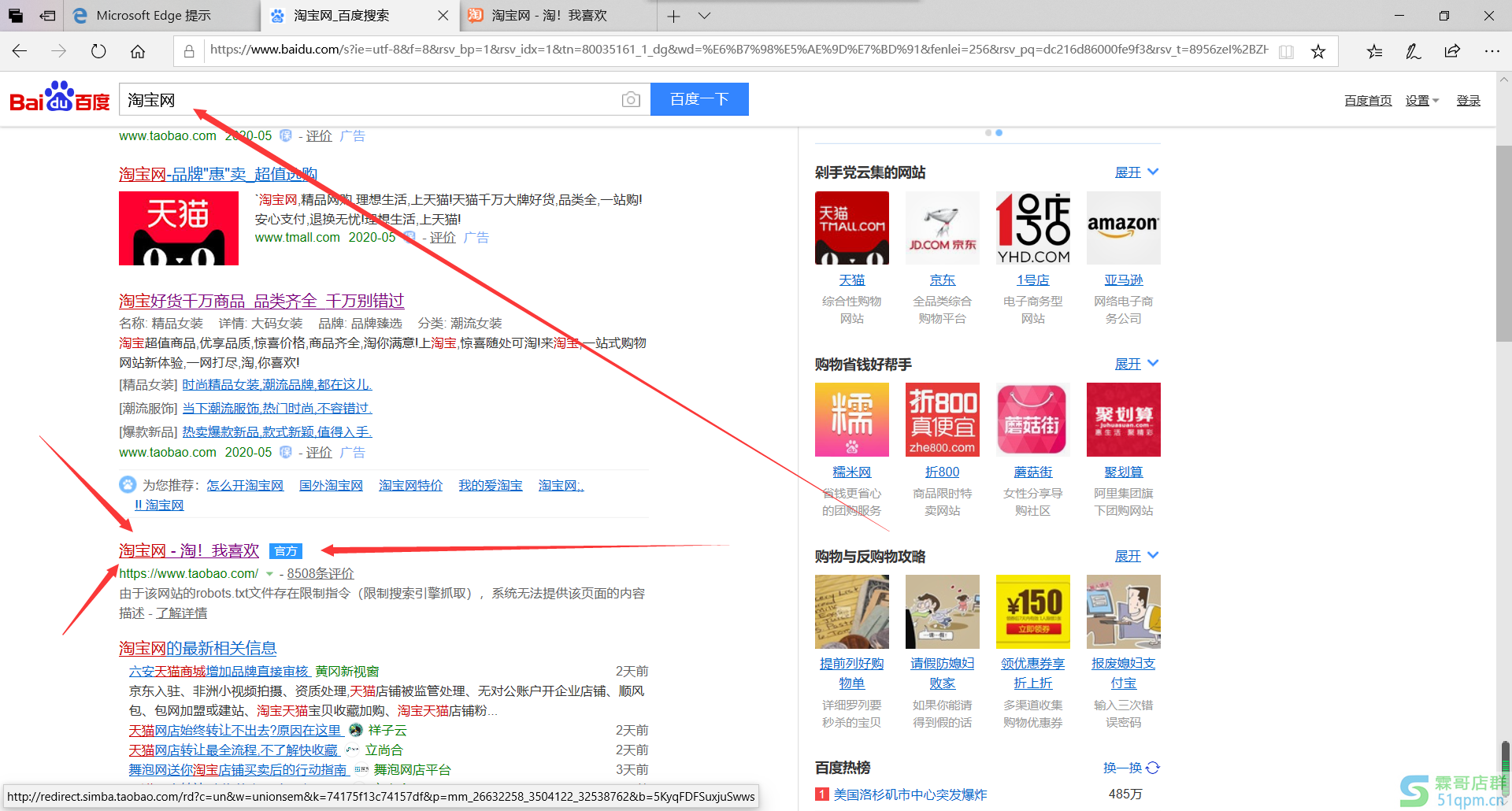Viewport: 1512px width, 811px height.
Task: Open the 淘宝网 - 淘！我喜欢 result link
Action: point(187,550)
